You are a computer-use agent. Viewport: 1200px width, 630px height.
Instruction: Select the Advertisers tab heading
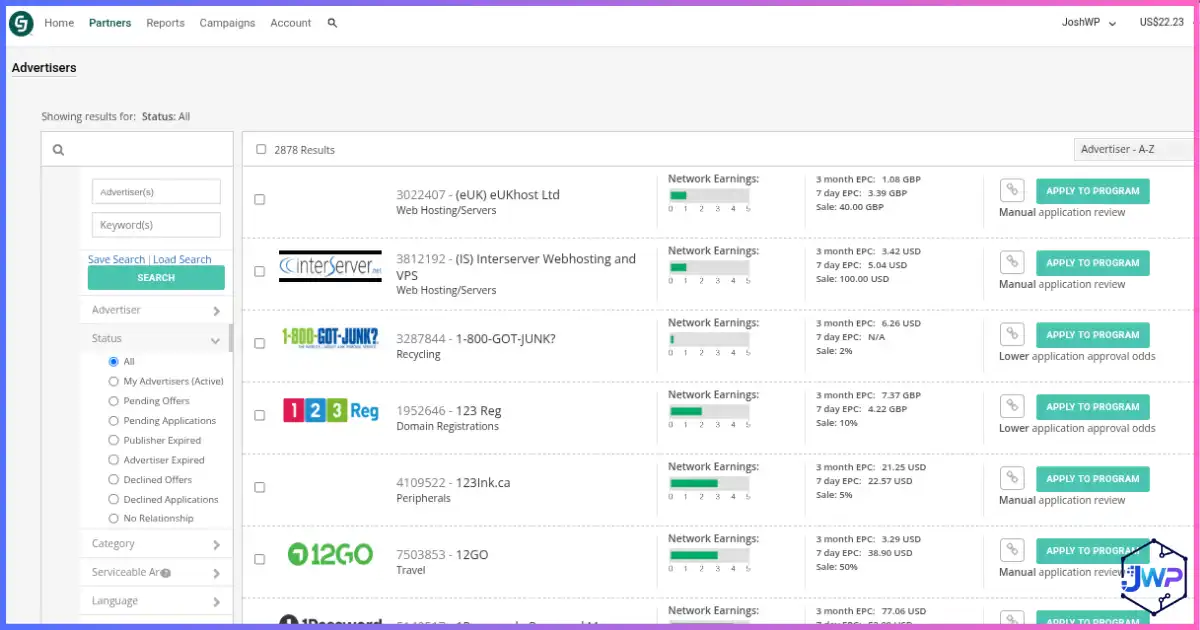pos(44,68)
